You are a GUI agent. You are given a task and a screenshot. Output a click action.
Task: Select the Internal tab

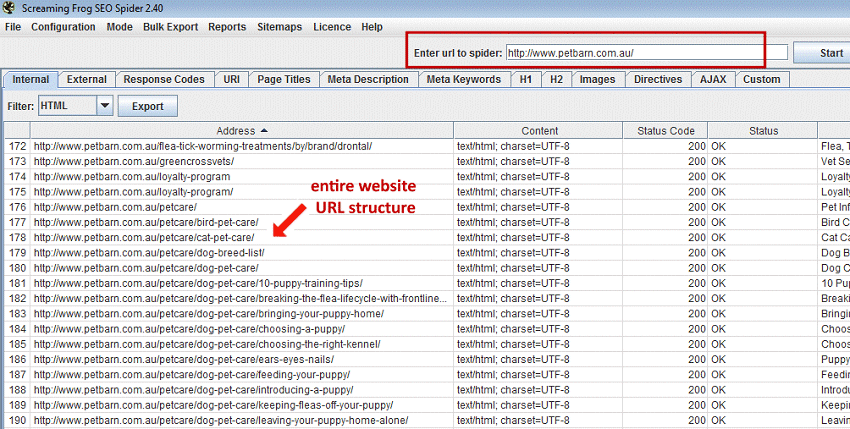click(30, 79)
